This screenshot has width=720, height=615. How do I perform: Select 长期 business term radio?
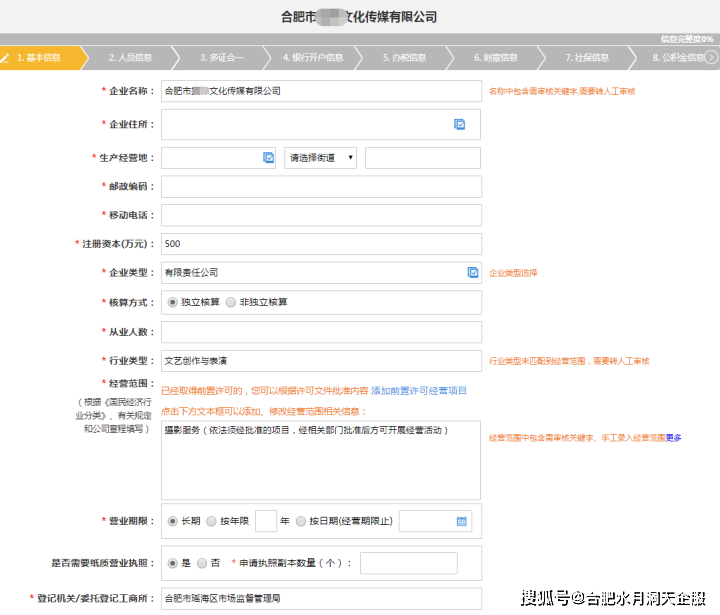click(x=172, y=521)
